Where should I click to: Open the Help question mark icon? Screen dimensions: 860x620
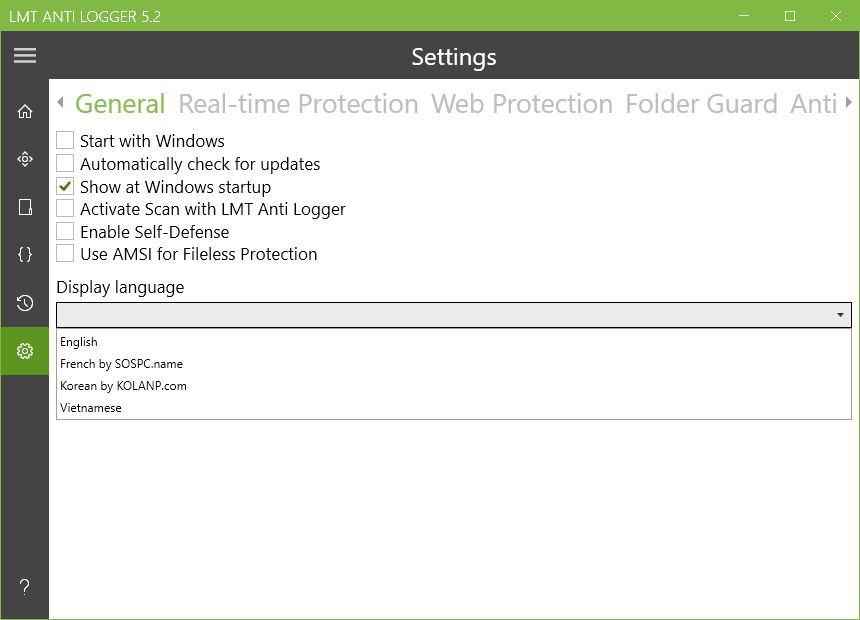(x=25, y=587)
